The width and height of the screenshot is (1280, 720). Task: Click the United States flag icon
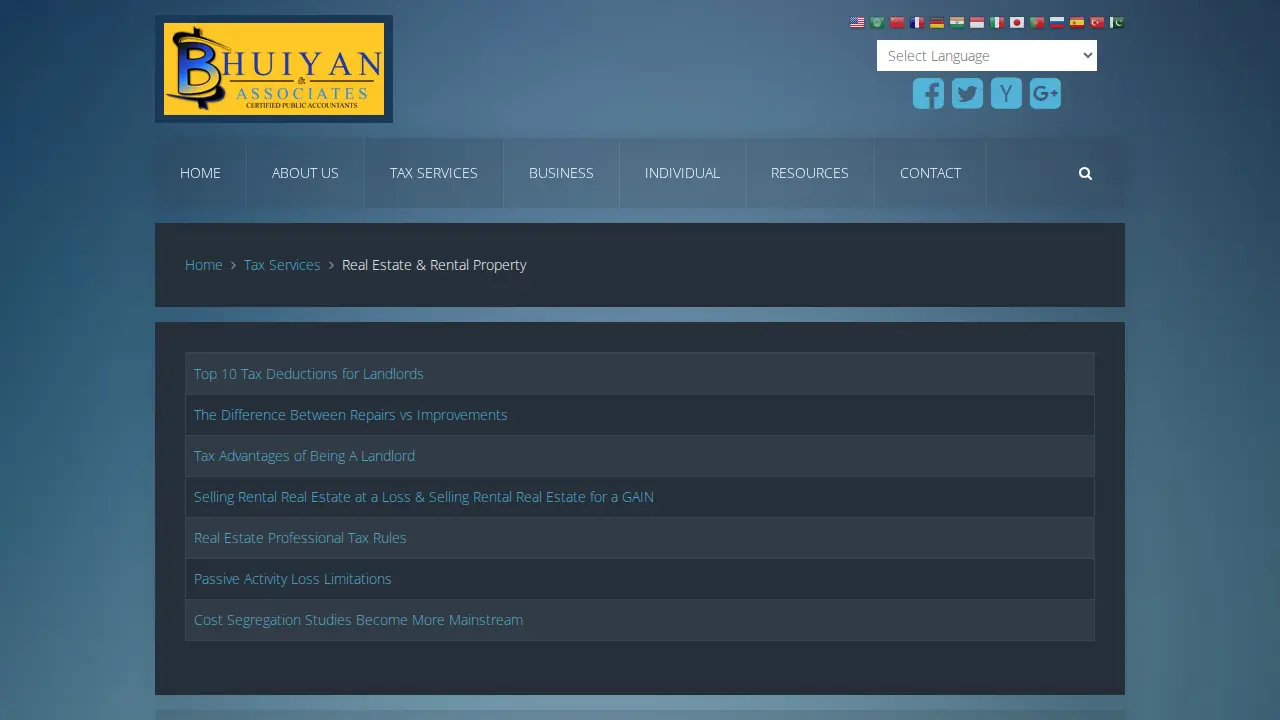857,22
